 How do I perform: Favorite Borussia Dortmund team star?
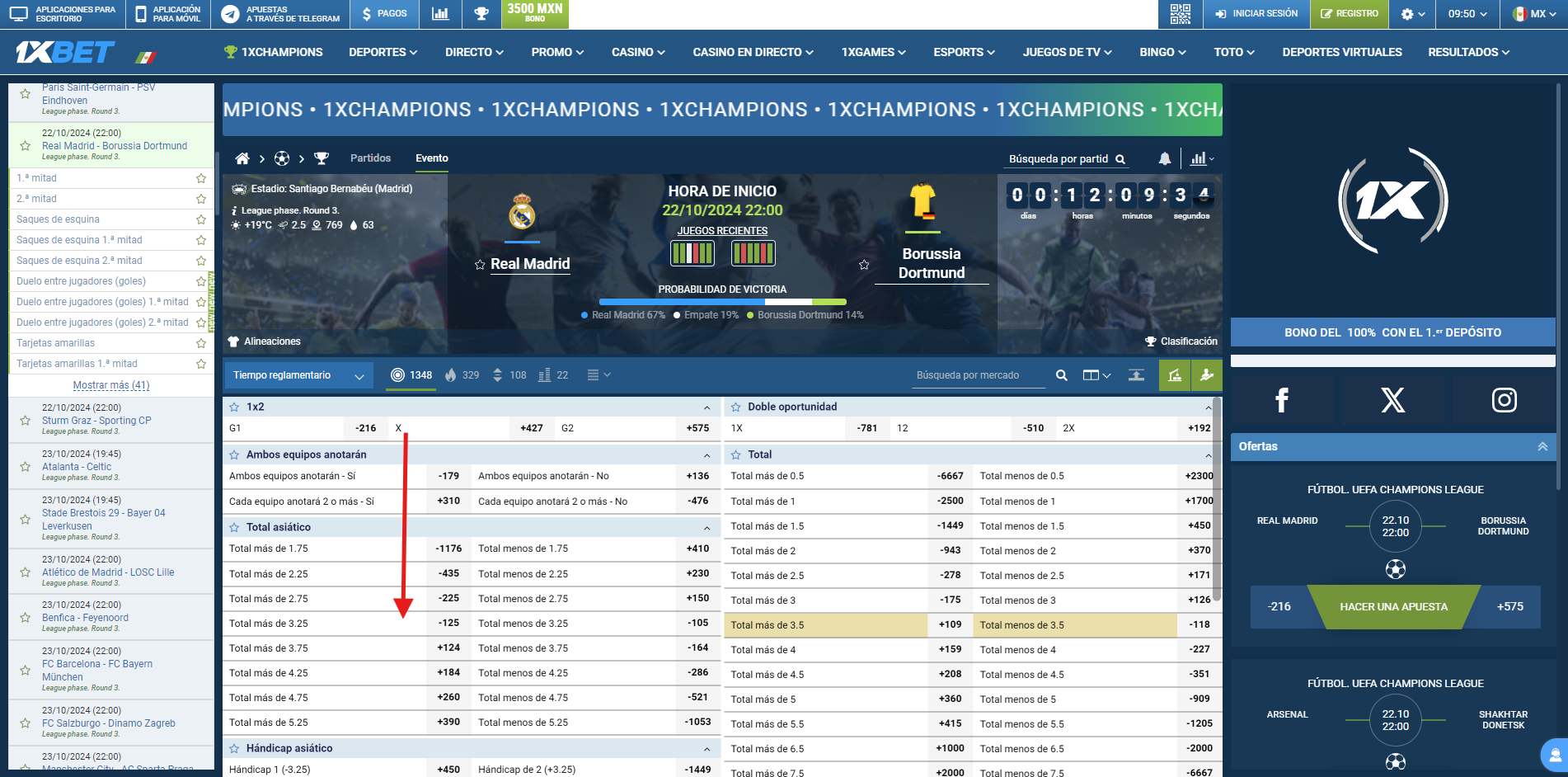[x=864, y=265]
